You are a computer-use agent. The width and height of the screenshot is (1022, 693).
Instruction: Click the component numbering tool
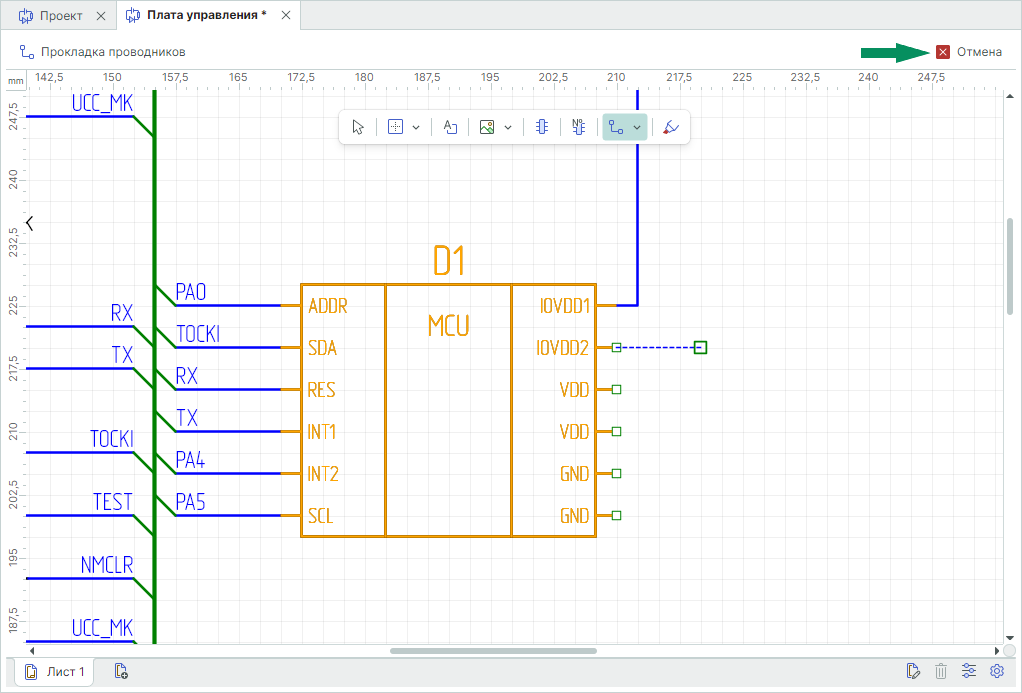(578, 127)
